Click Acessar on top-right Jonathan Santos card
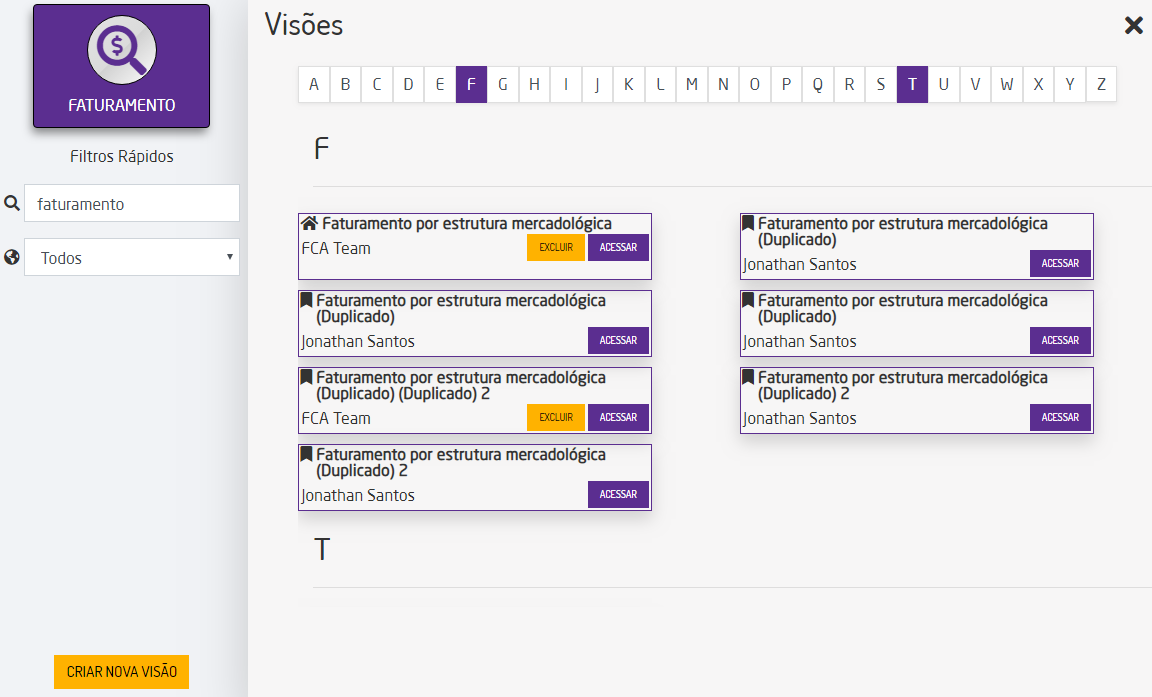 click(1060, 264)
